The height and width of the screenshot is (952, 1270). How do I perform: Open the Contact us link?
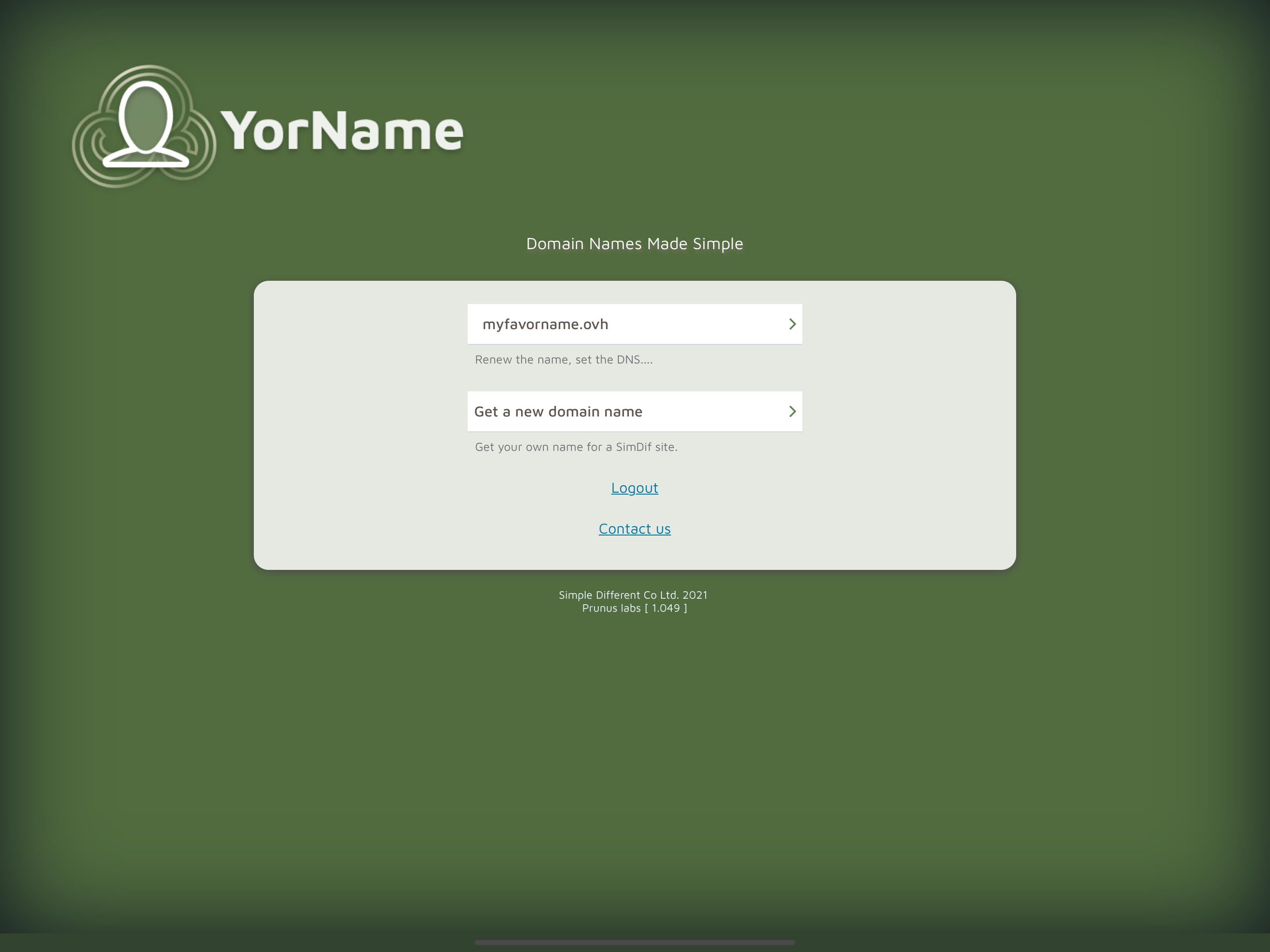coord(635,528)
